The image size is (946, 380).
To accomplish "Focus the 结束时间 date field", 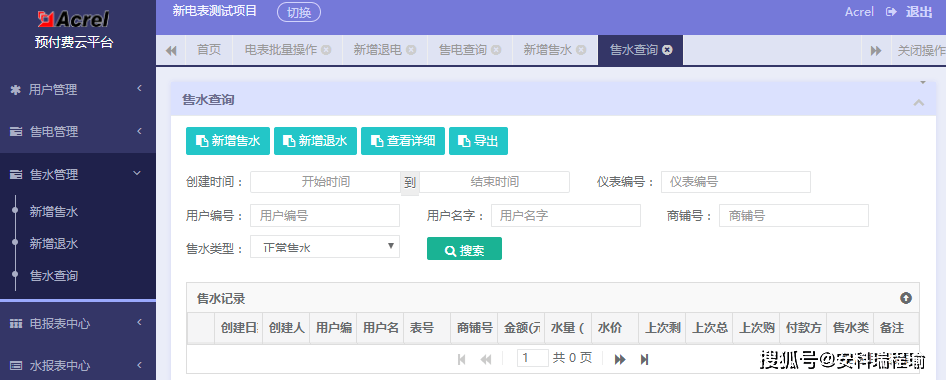I will click(x=495, y=182).
